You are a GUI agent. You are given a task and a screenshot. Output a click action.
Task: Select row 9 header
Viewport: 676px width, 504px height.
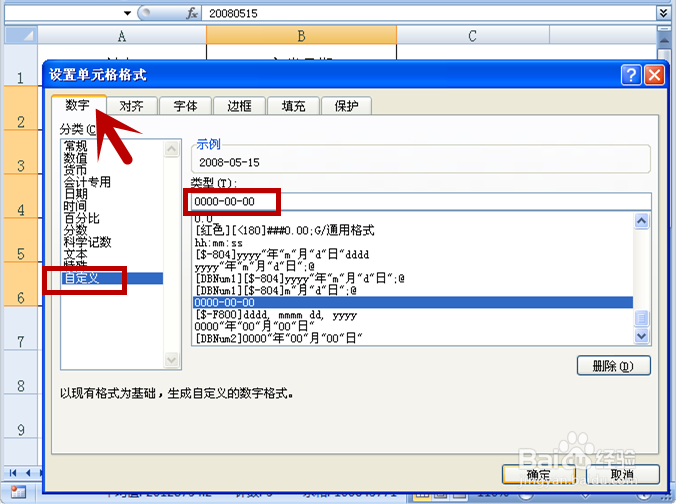[21, 416]
